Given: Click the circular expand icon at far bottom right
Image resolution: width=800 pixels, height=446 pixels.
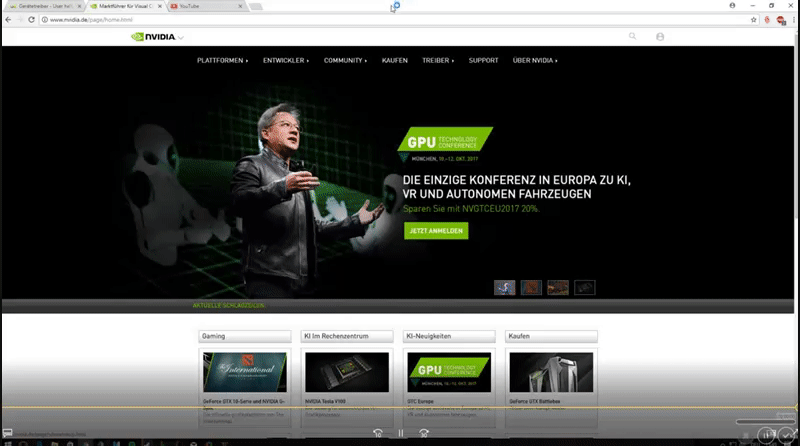Looking at the screenshot, I should pos(787,435).
